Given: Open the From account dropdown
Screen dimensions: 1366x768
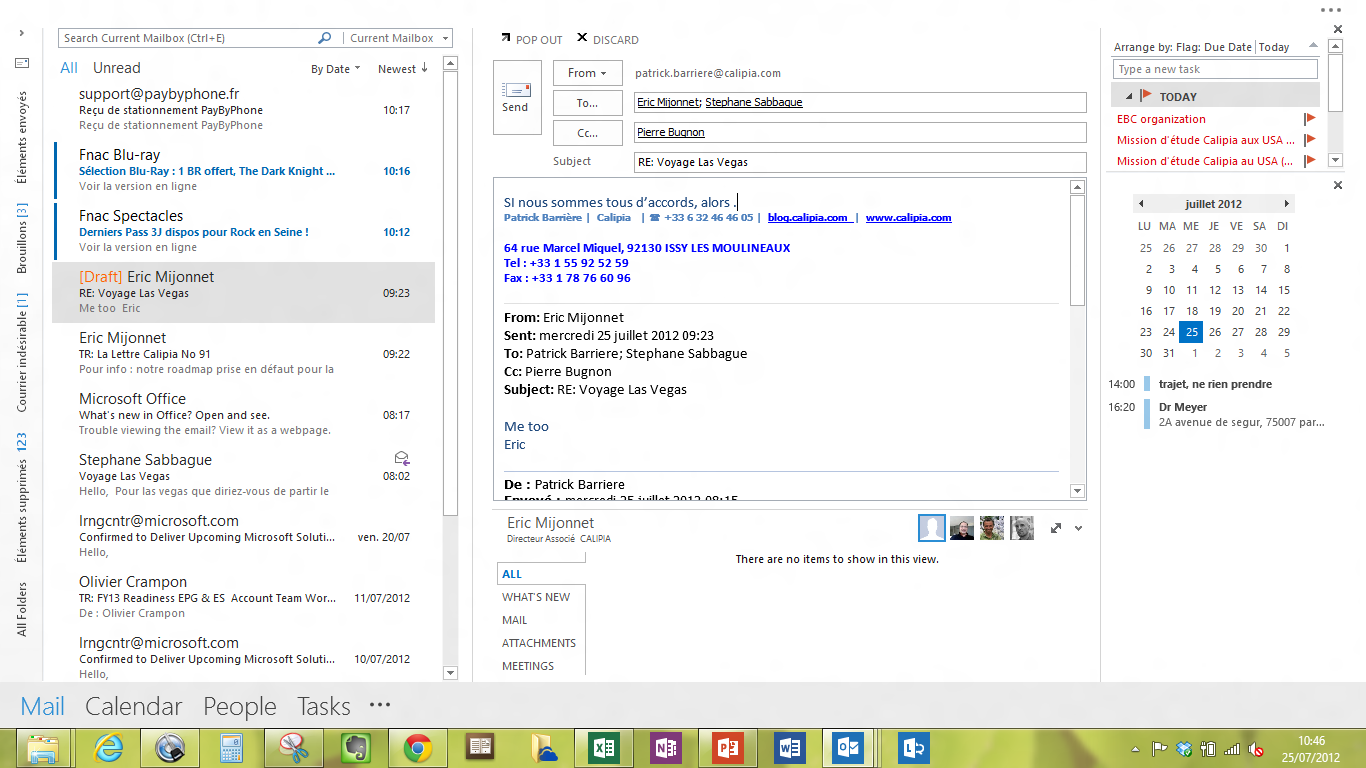Looking at the screenshot, I should pyautogui.click(x=587, y=73).
